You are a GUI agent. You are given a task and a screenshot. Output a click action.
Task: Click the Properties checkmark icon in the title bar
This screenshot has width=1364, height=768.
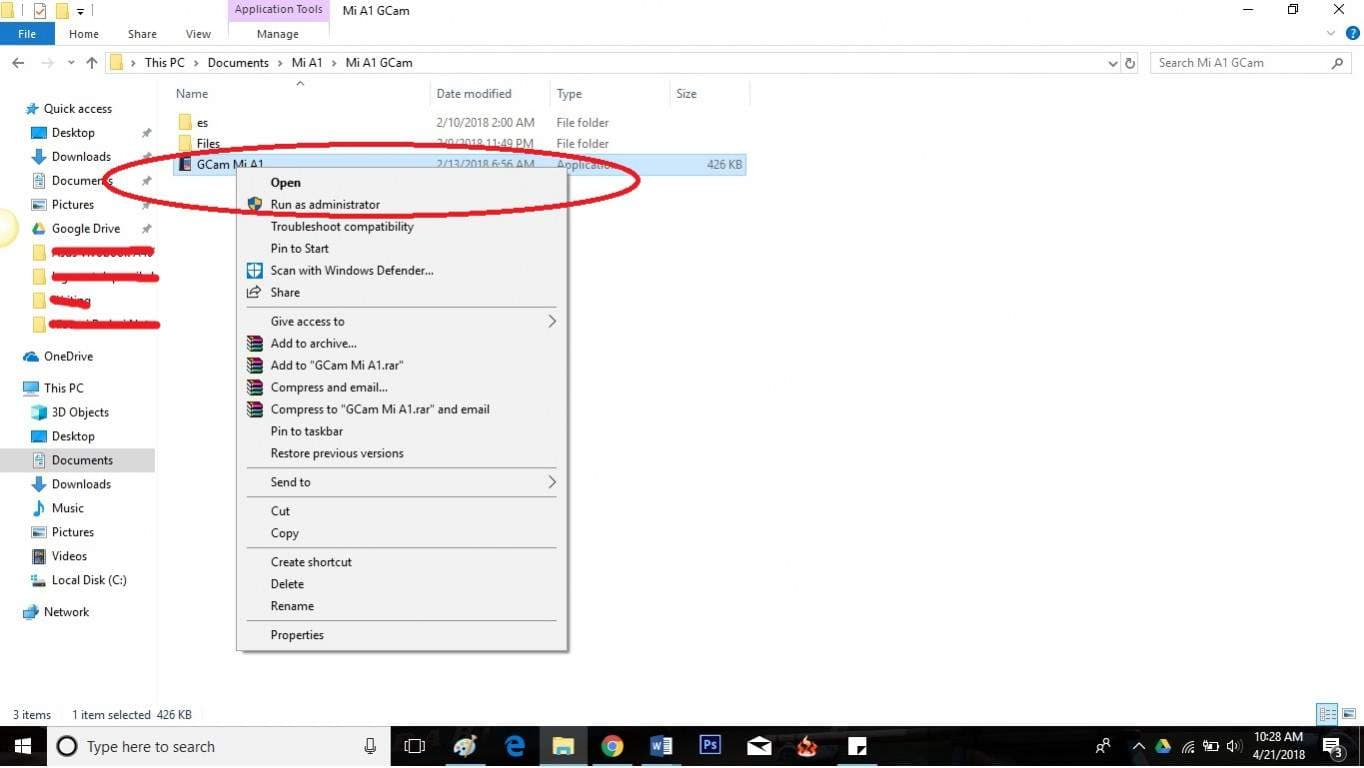[x=40, y=11]
